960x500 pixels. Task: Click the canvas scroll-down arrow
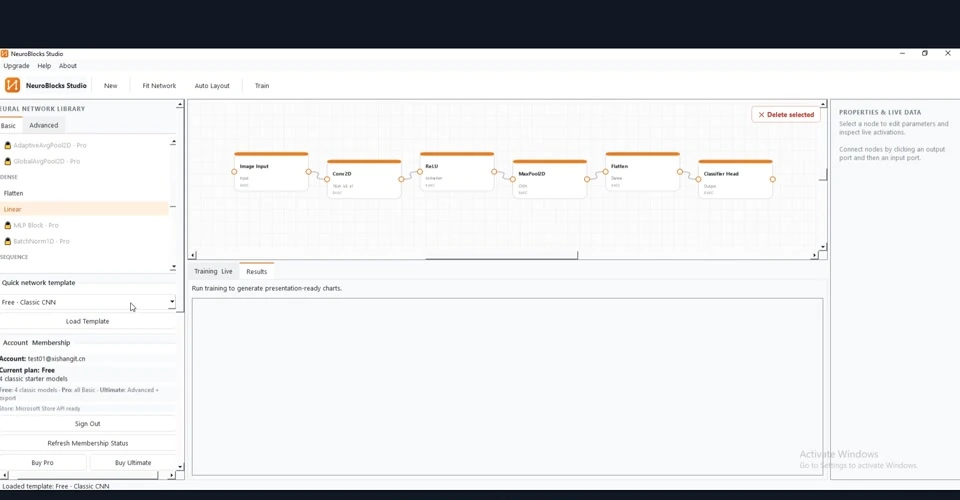823,247
